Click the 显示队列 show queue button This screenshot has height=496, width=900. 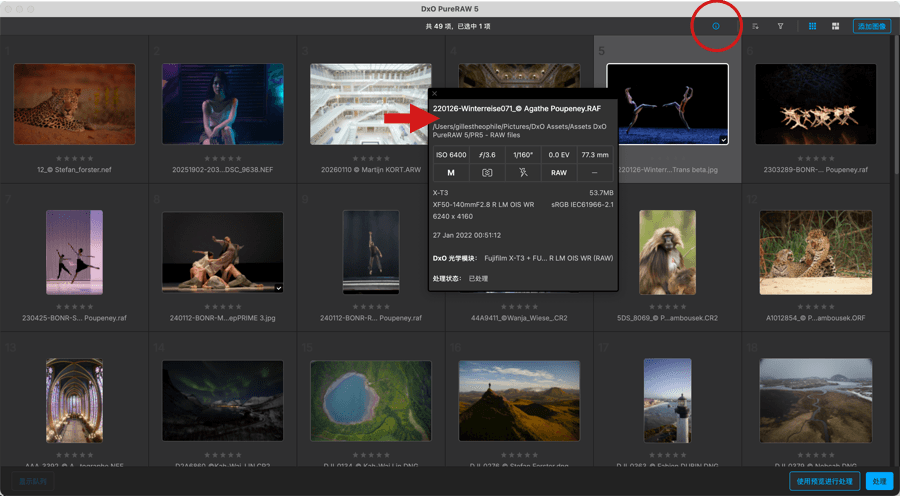(x=33, y=481)
